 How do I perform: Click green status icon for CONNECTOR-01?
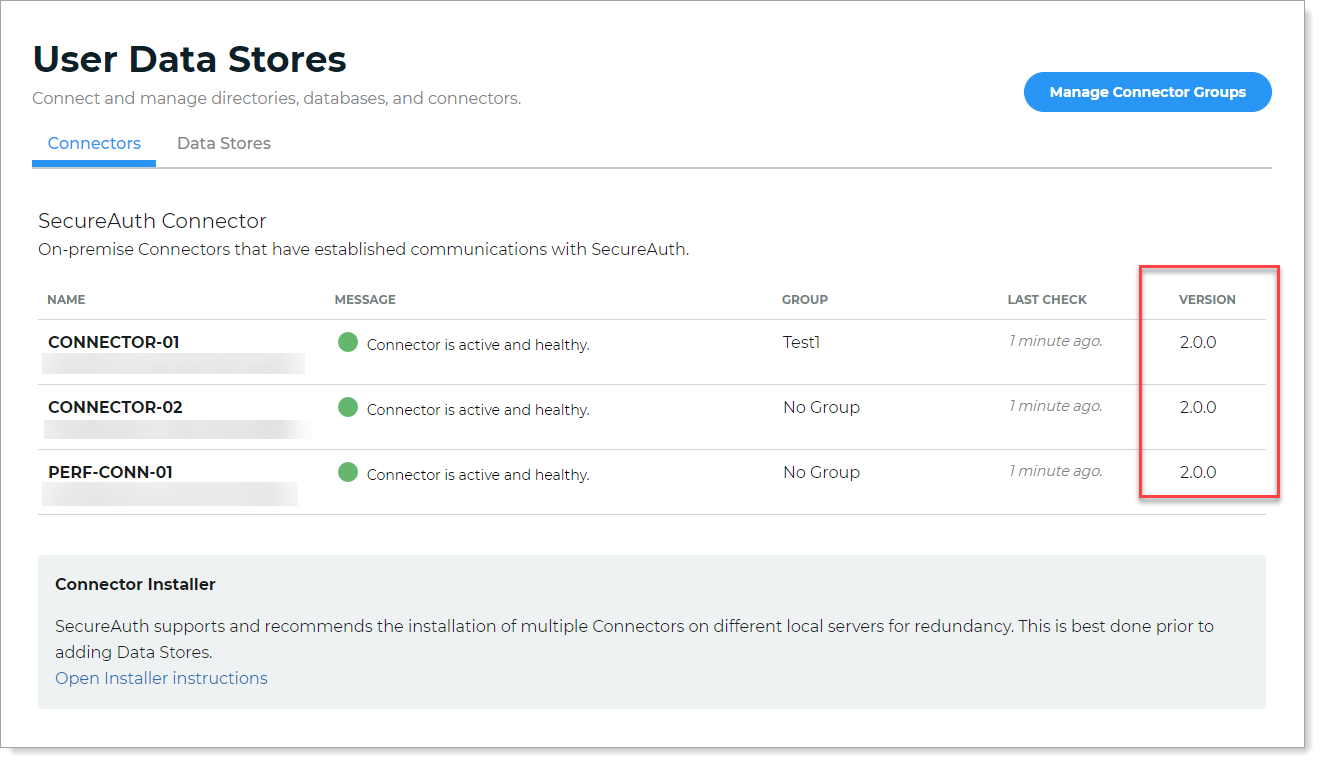tap(348, 343)
